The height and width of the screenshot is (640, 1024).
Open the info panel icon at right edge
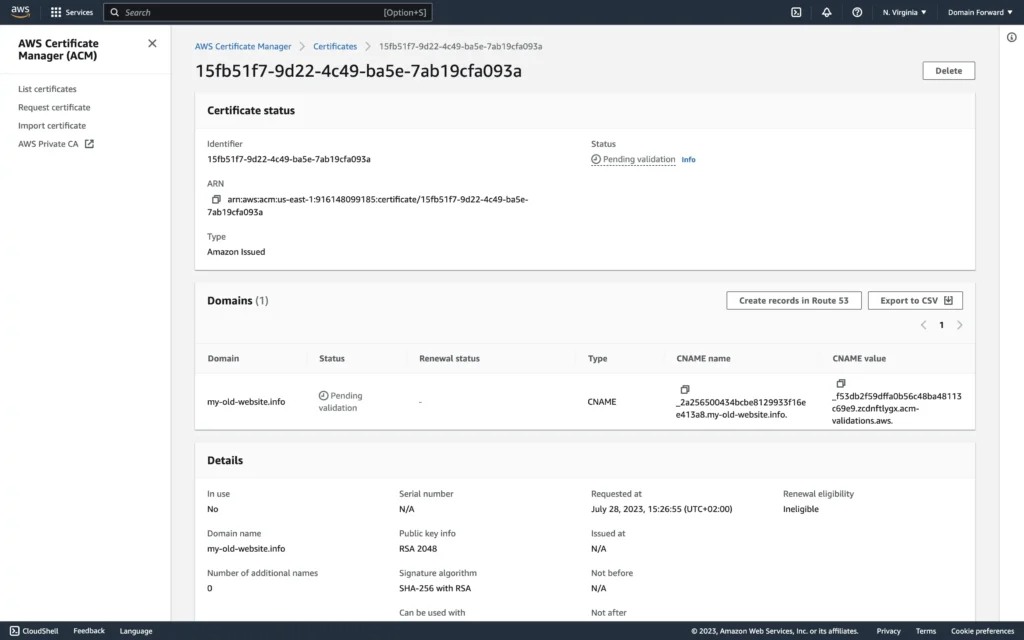click(1011, 37)
